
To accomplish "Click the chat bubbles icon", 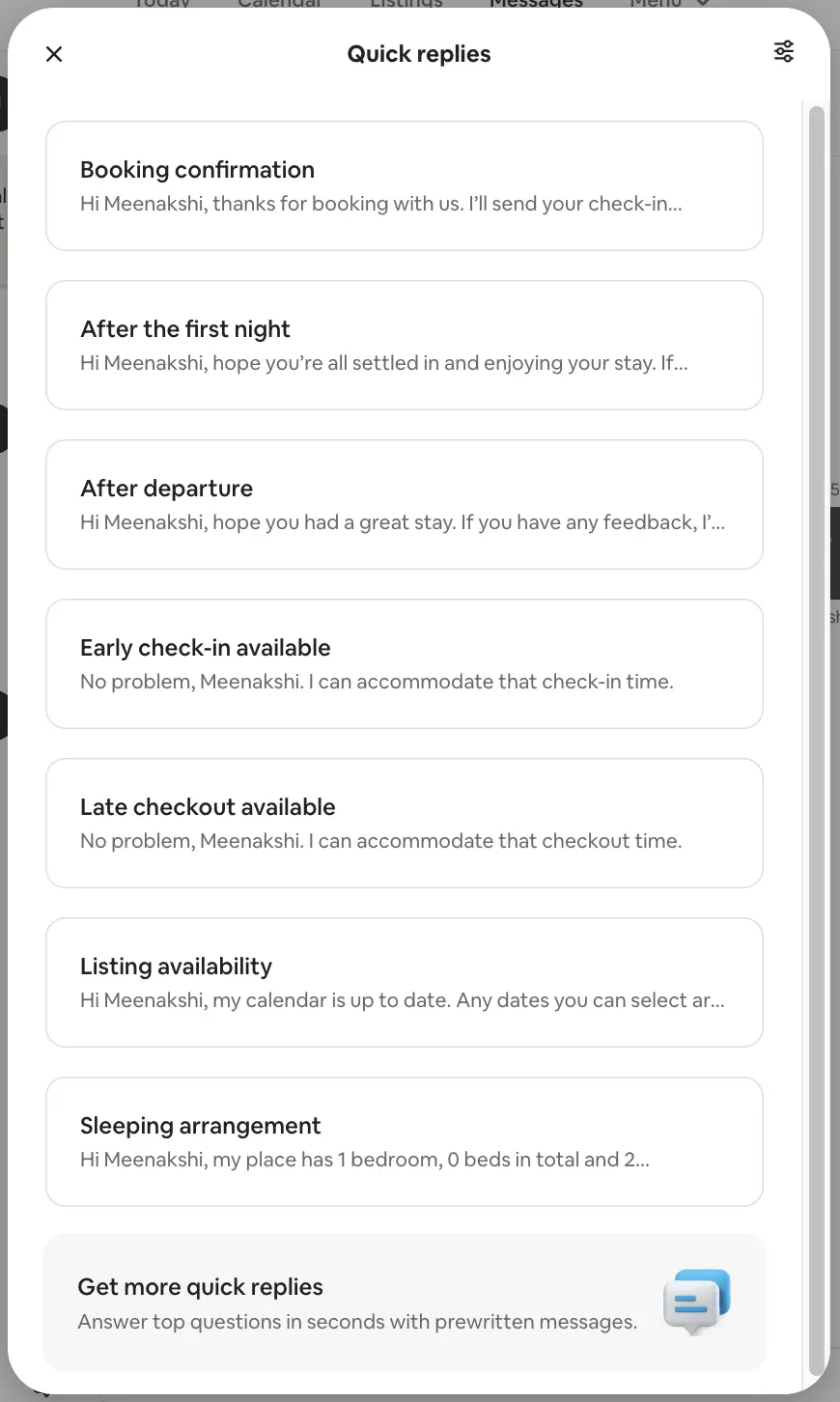I will [x=696, y=1303].
